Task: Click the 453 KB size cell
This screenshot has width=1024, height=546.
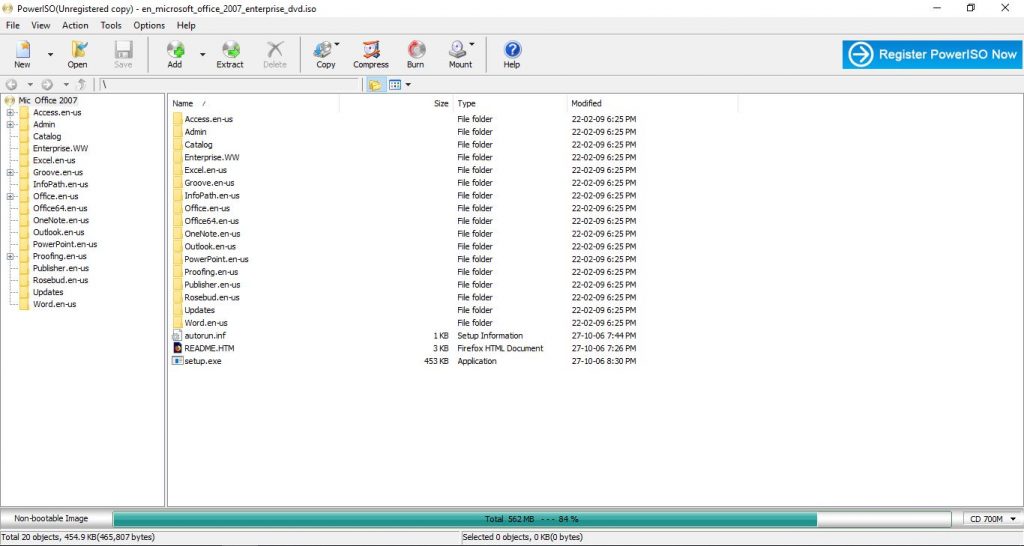Action: point(436,361)
